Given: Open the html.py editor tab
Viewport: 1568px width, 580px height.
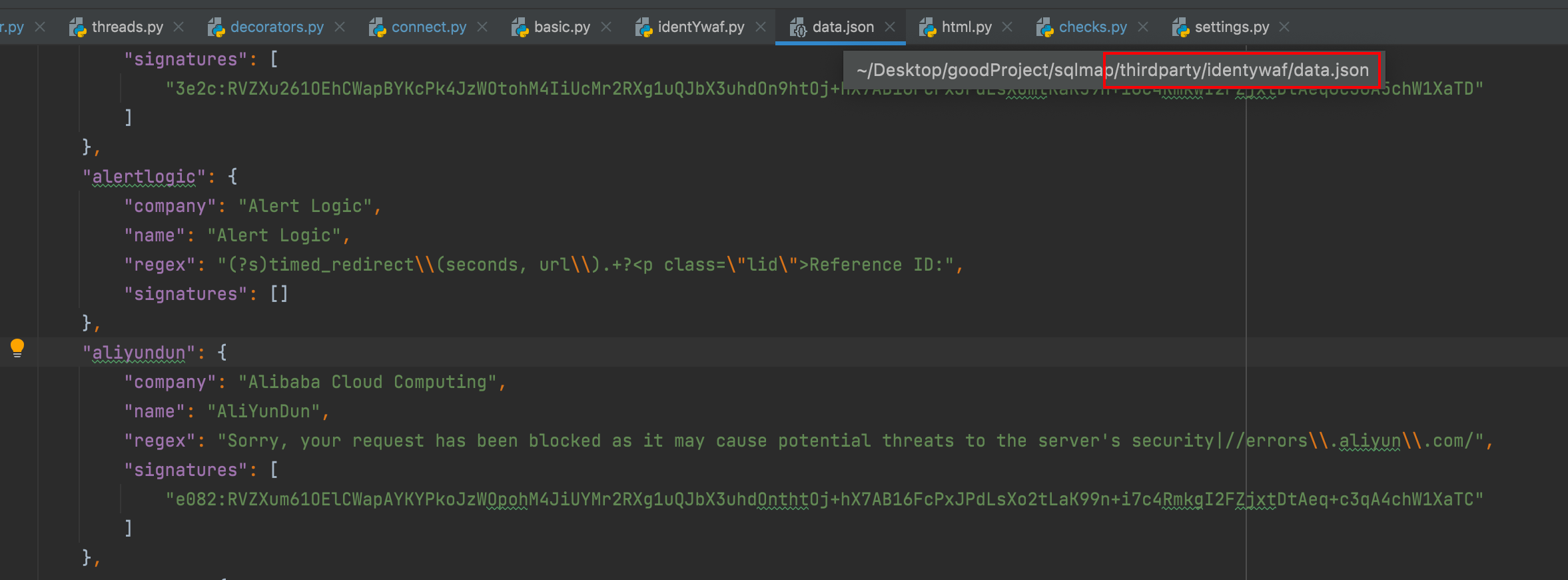Looking at the screenshot, I should pyautogui.click(x=966, y=27).
